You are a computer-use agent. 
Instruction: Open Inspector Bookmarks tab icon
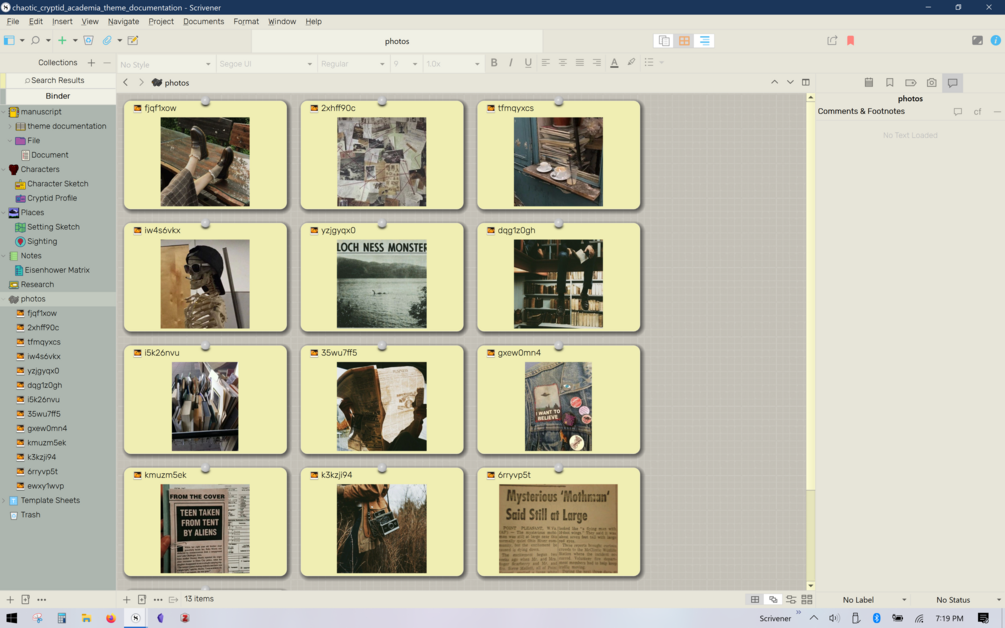pyautogui.click(x=890, y=83)
